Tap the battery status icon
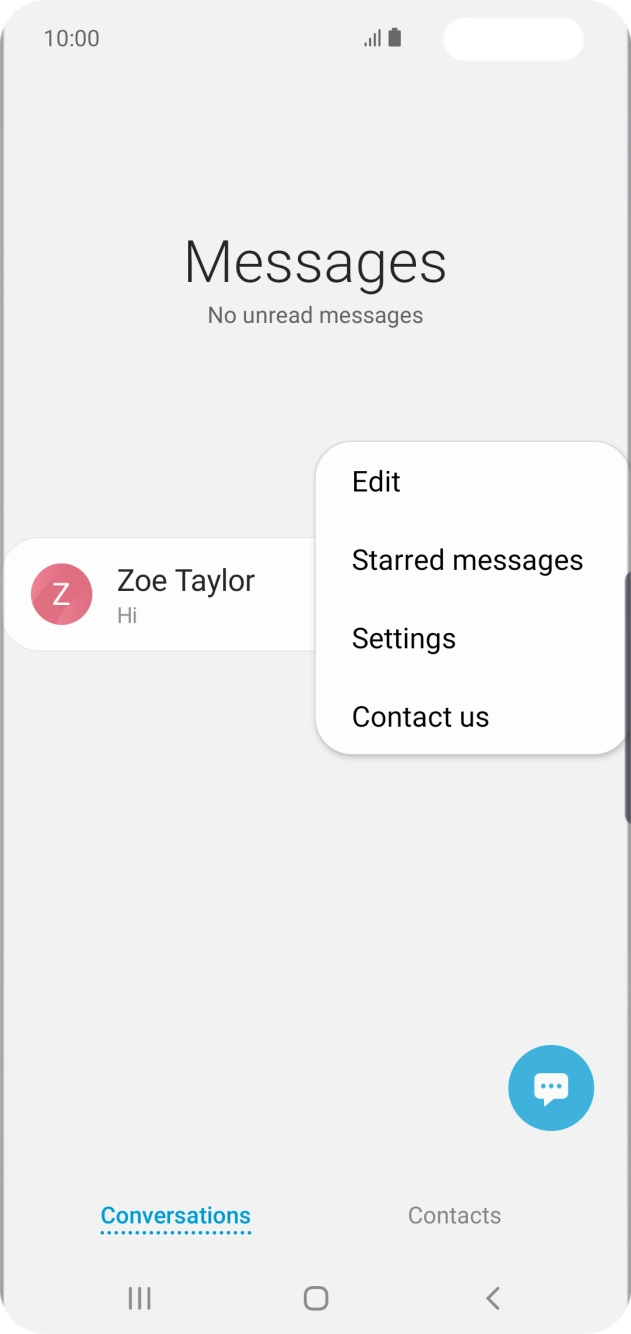This screenshot has height=1334, width=631. pos(395,38)
